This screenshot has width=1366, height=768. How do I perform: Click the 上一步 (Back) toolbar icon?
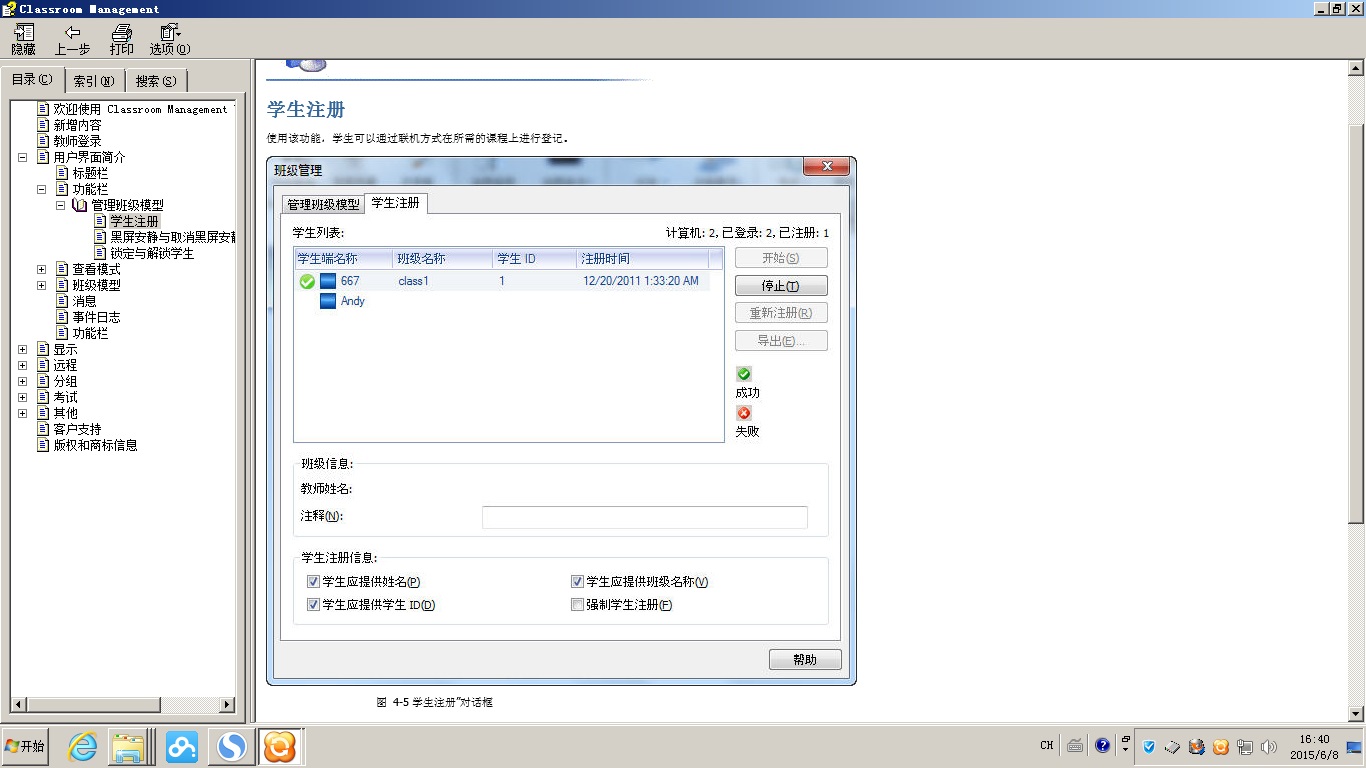(x=72, y=40)
